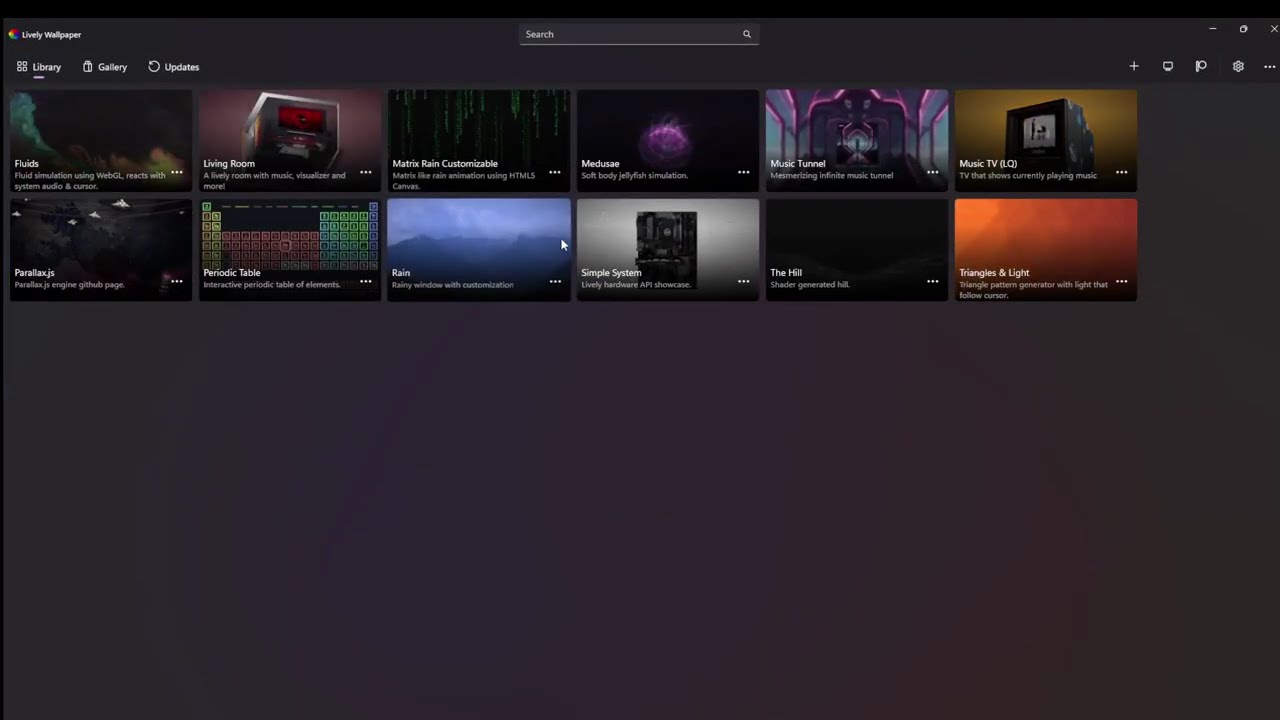Select the Music Tunnel wallpaper thumbnail

pyautogui.click(x=857, y=140)
